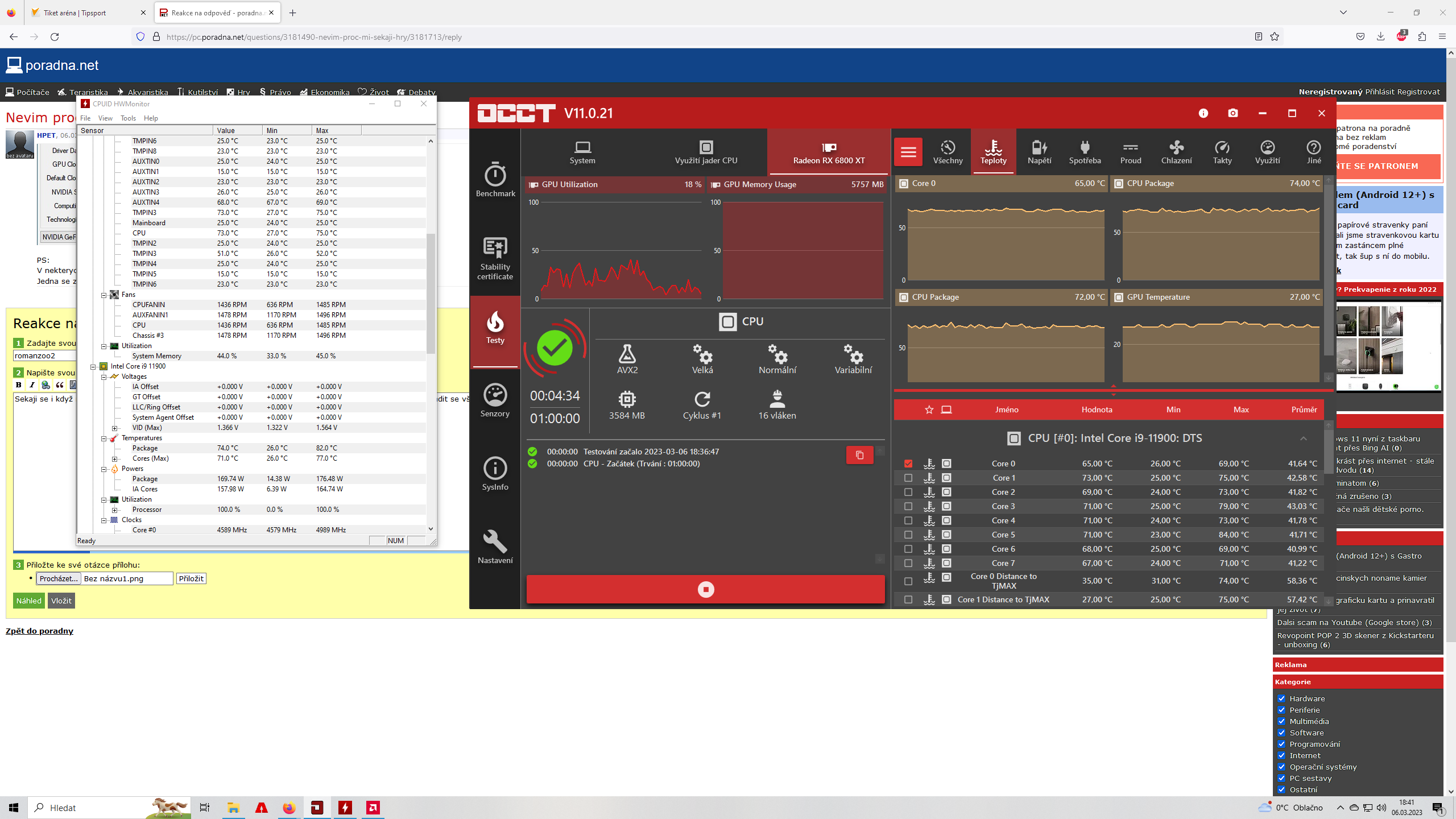Check the Core 3 graph checkbox
The height and width of the screenshot is (819, 1456).
tap(908, 506)
